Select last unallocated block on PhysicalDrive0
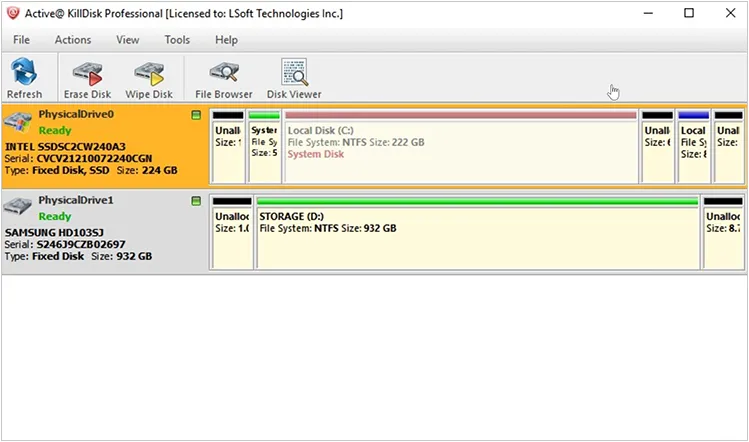This screenshot has width=749, height=442. [x=729, y=146]
